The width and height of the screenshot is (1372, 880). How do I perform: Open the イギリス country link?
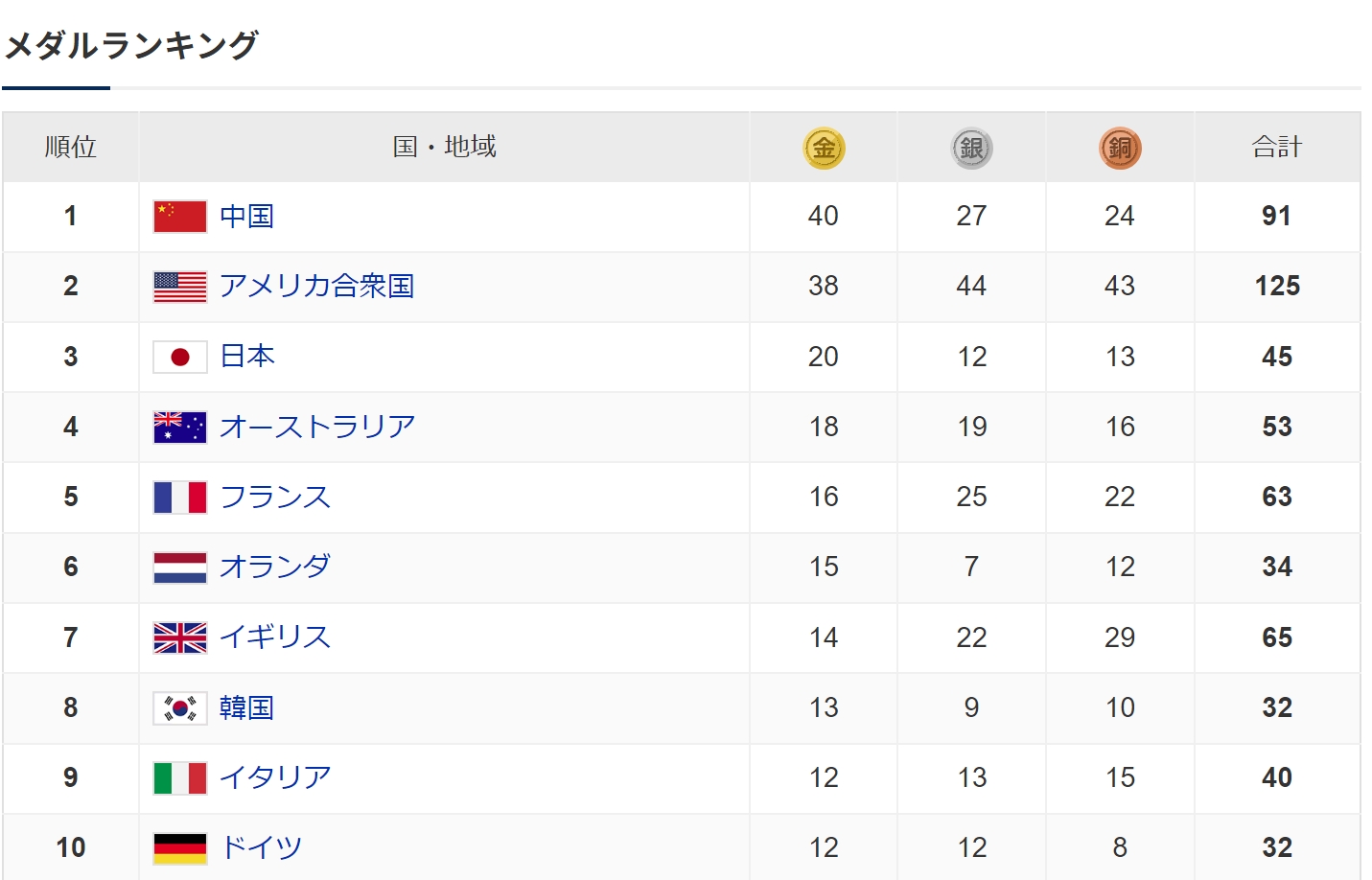pyautogui.click(x=275, y=637)
